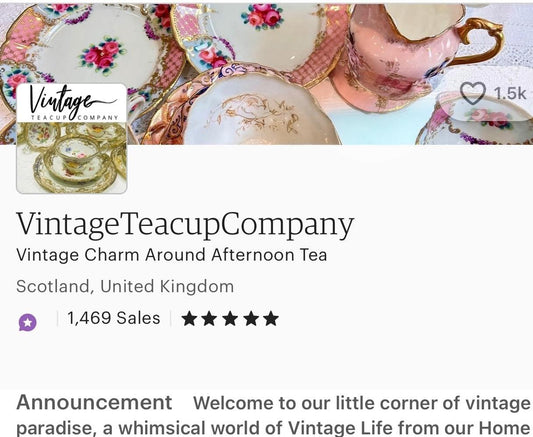Click the purple Star Seller badge

pyautogui.click(x=28, y=322)
